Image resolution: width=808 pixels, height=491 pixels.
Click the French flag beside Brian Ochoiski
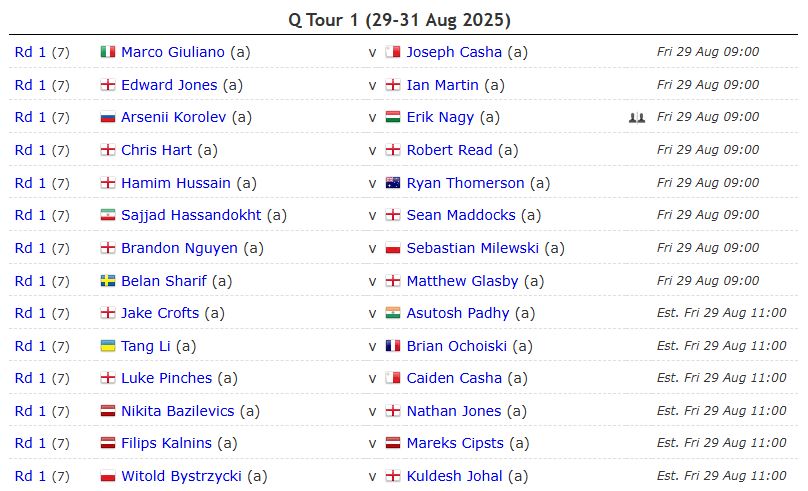(393, 346)
